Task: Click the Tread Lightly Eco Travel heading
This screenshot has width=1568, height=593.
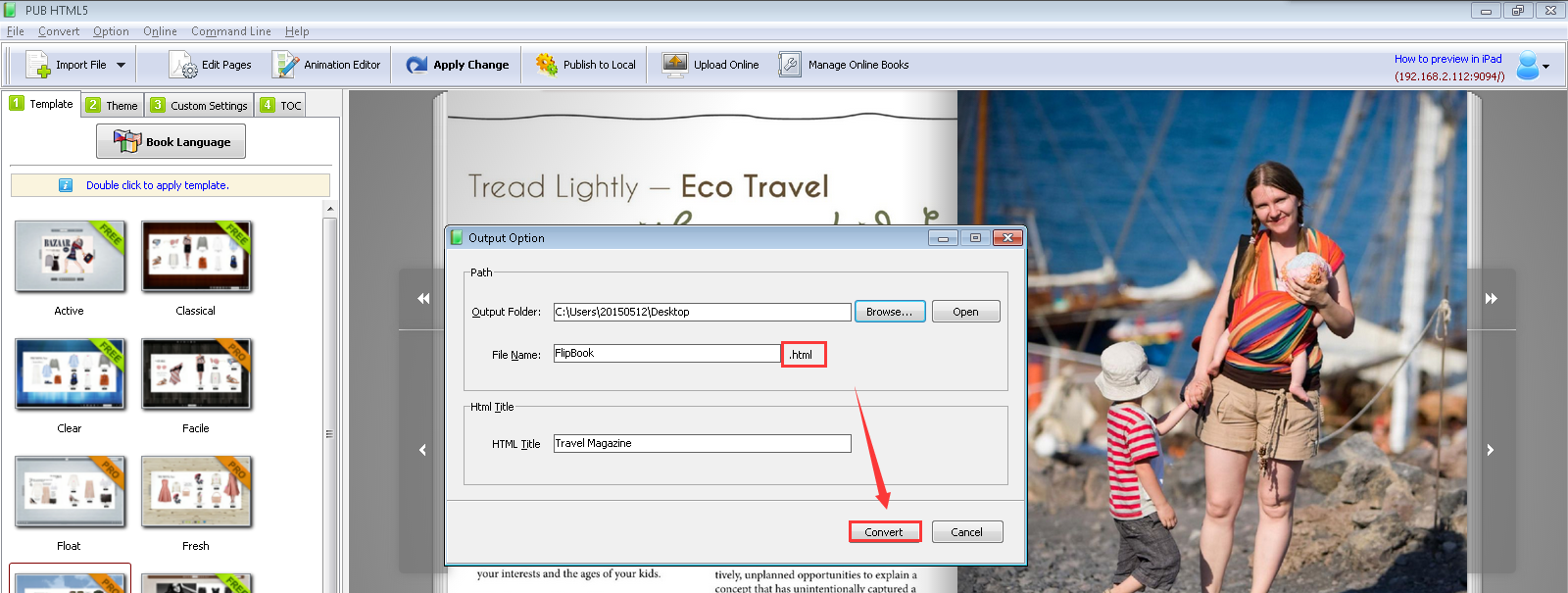Action: click(x=648, y=186)
